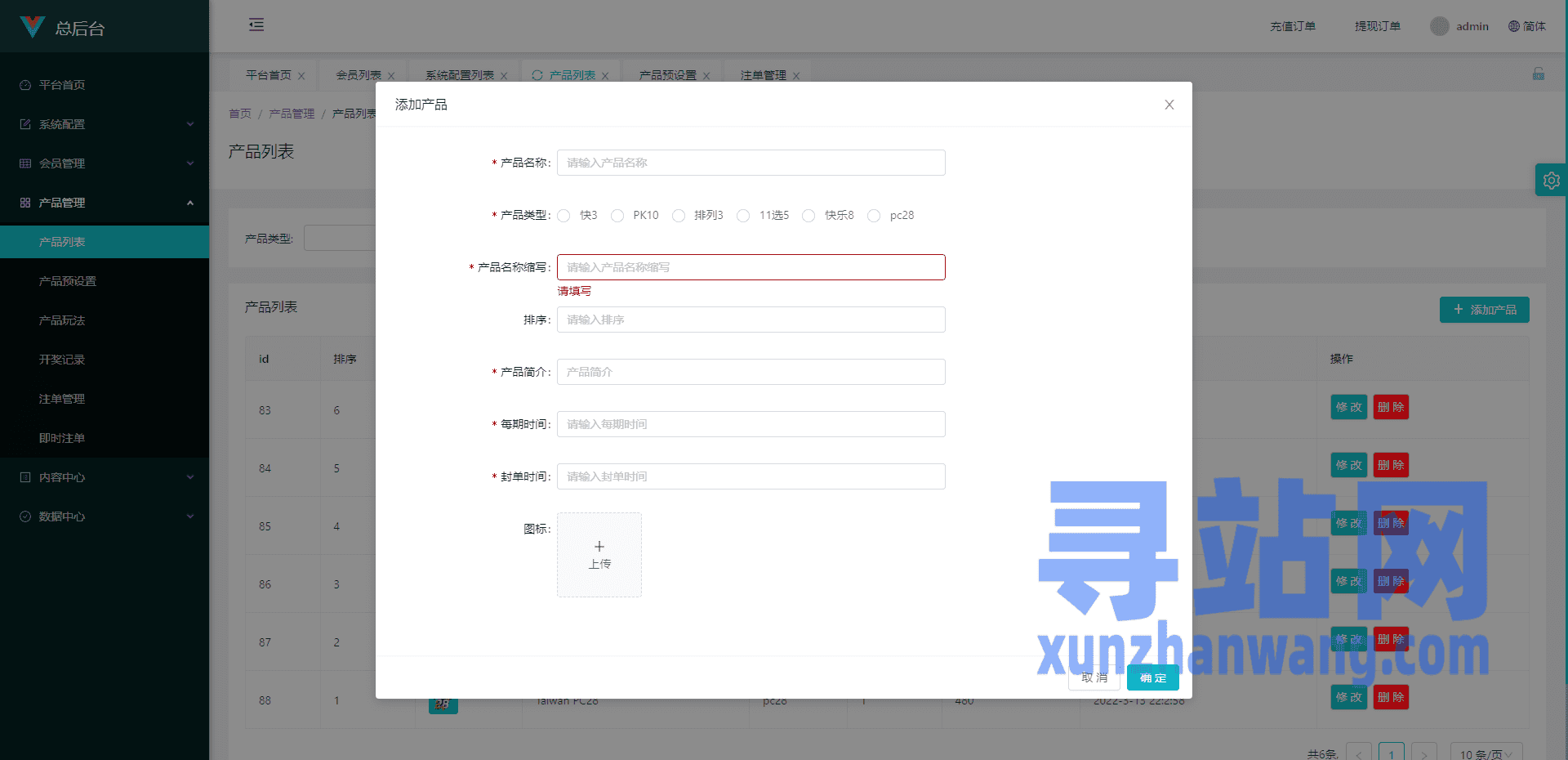Screen dimensions: 1568x760
Task: Open 即时注单 in sidebar
Action: point(105,438)
